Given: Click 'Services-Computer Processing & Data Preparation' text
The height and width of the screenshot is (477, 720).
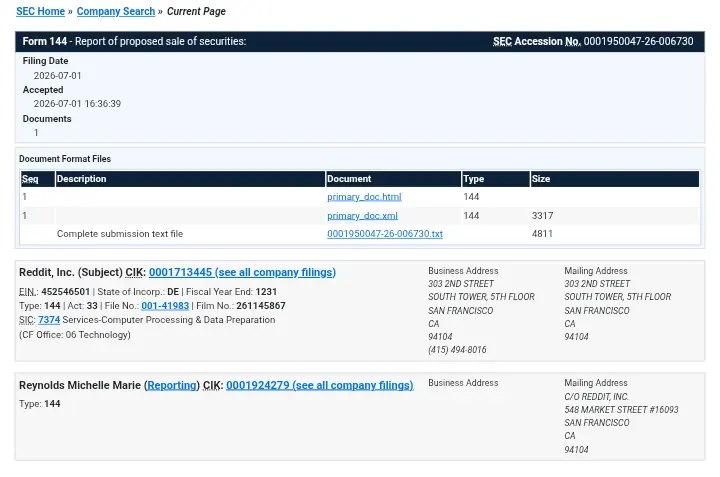Looking at the screenshot, I should [x=169, y=320].
